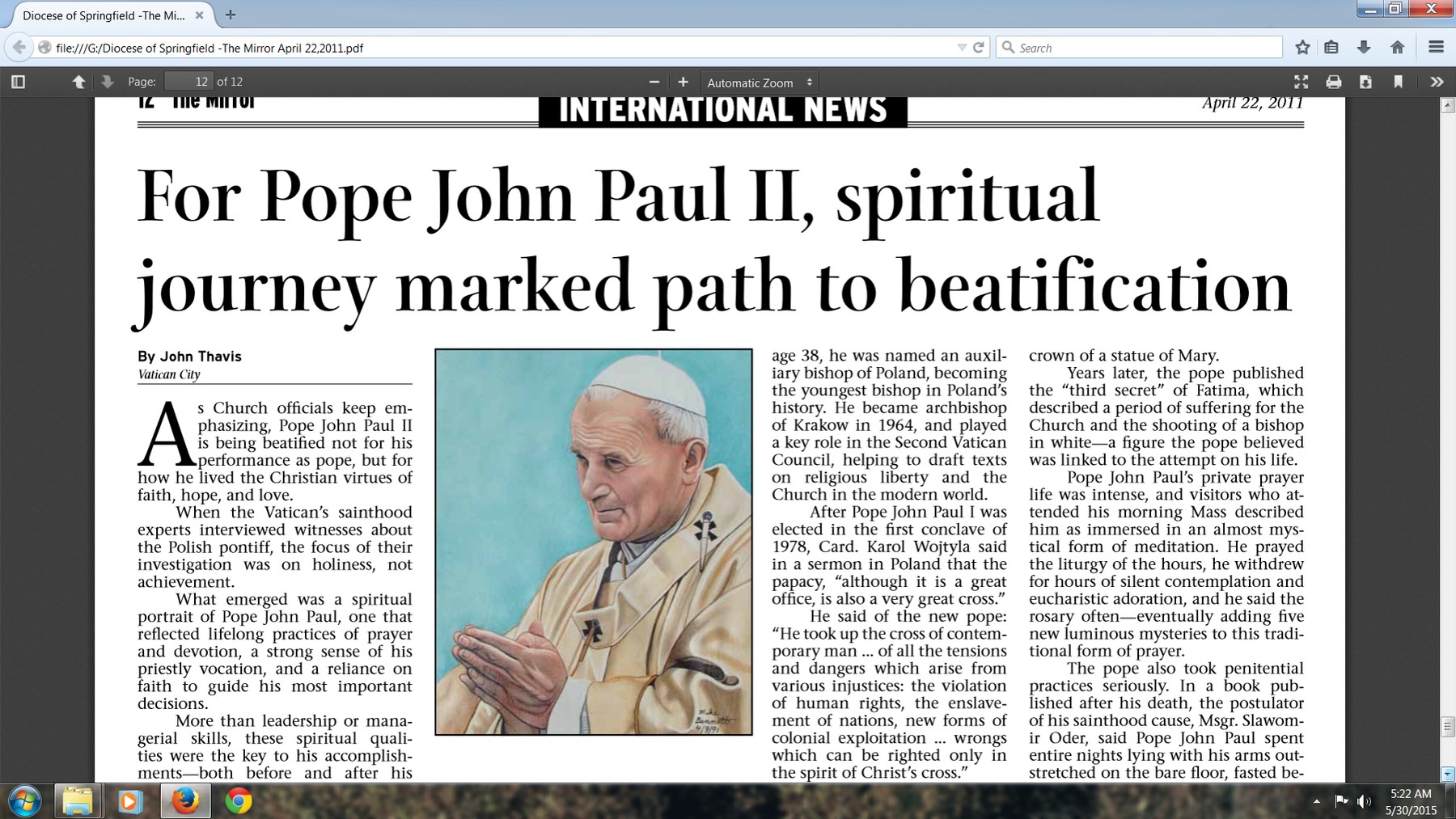The height and width of the screenshot is (819, 1456).
Task: Click the headline word 'beatification'
Action: coord(1094,285)
